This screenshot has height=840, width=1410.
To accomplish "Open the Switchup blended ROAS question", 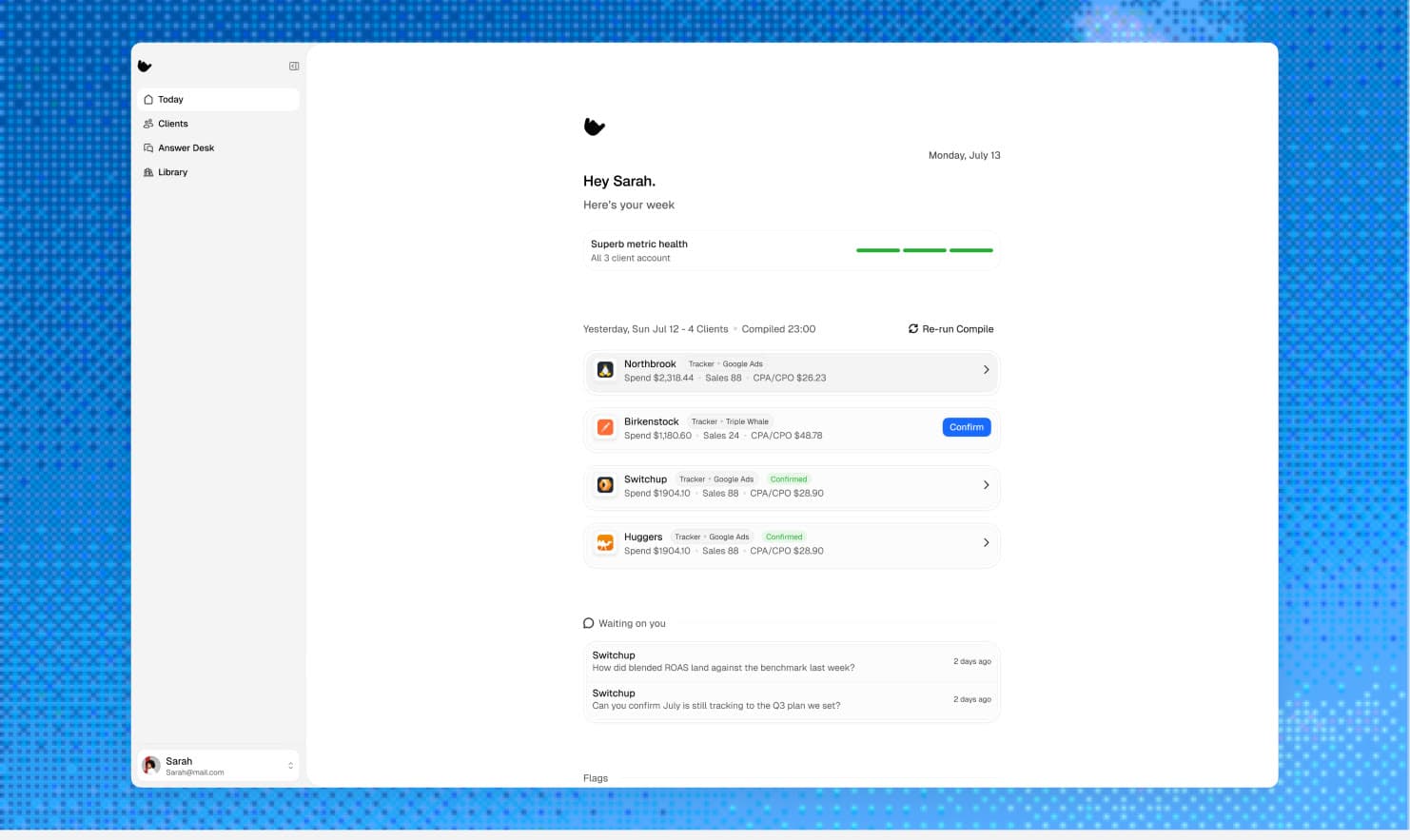I will coord(792,661).
